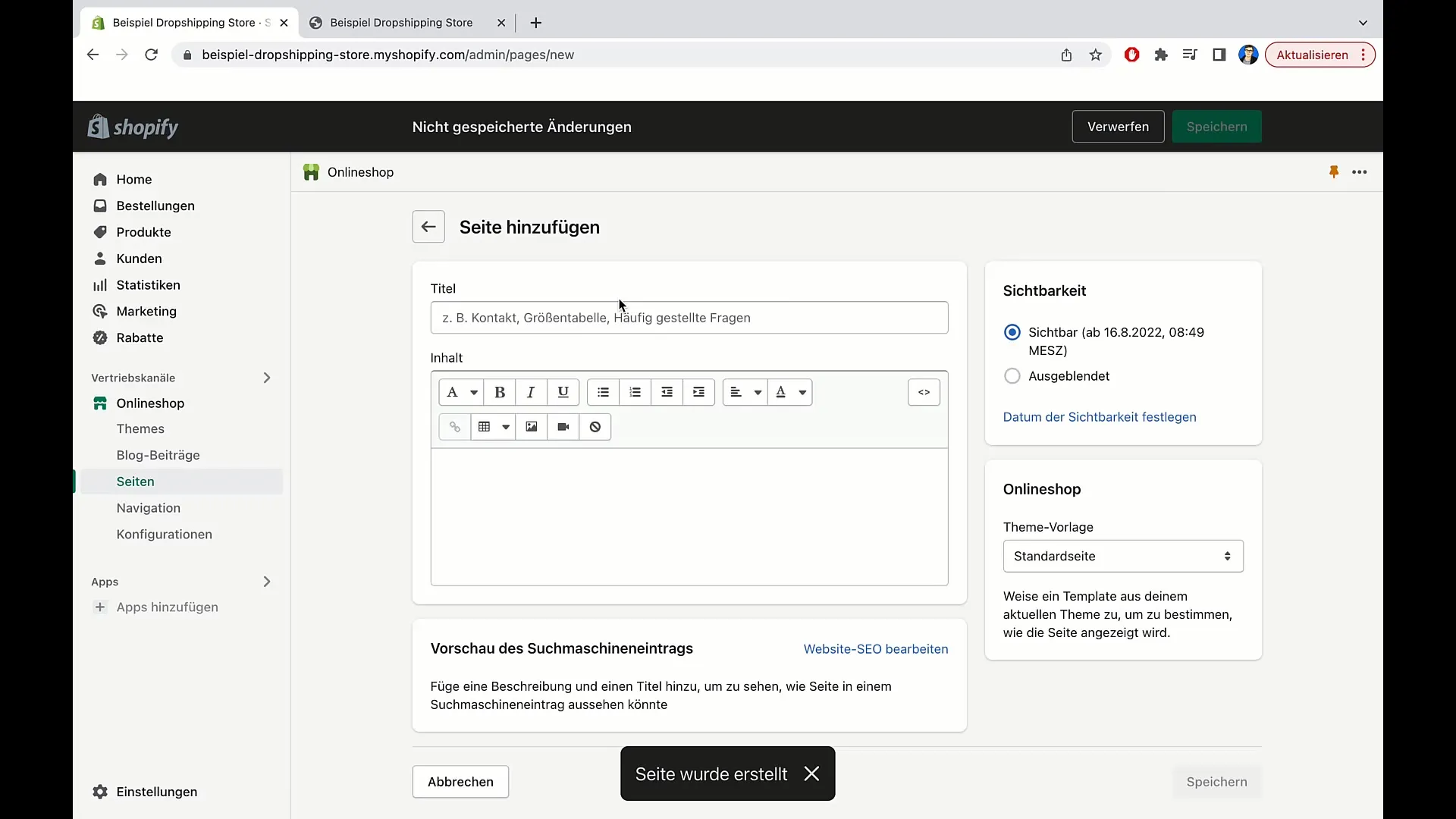Click 'Datum der Sichtbarkeit festlegen' link
1456x819 pixels.
pyautogui.click(x=1099, y=417)
